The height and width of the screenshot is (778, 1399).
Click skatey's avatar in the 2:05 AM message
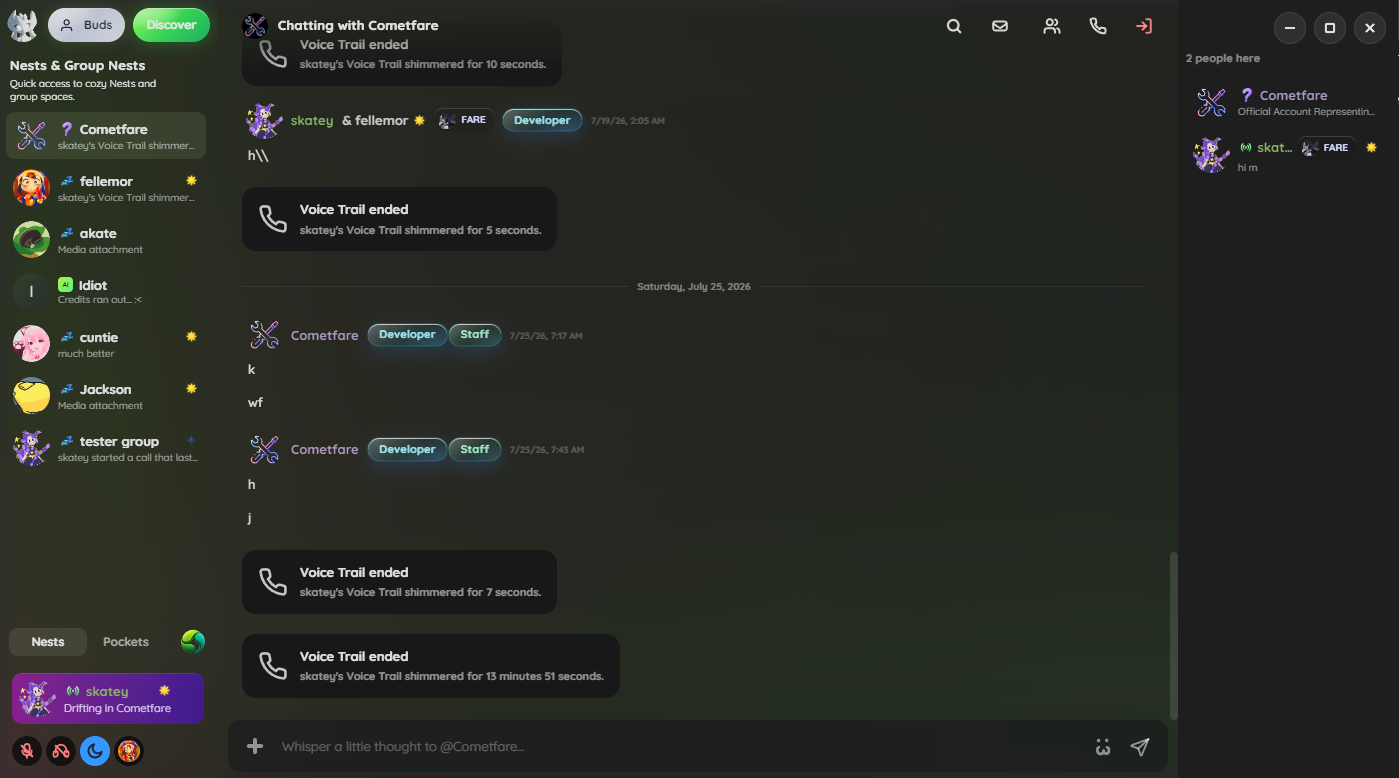(x=265, y=121)
